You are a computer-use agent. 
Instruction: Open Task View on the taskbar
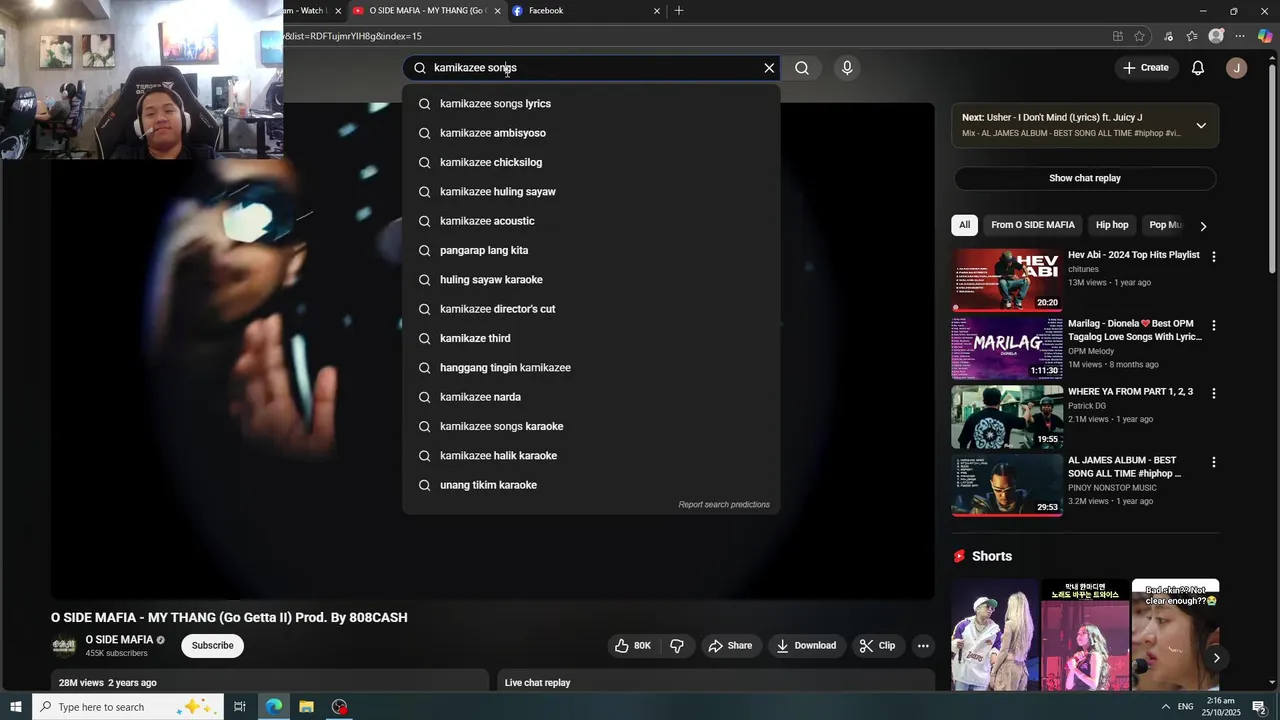tap(240, 707)
